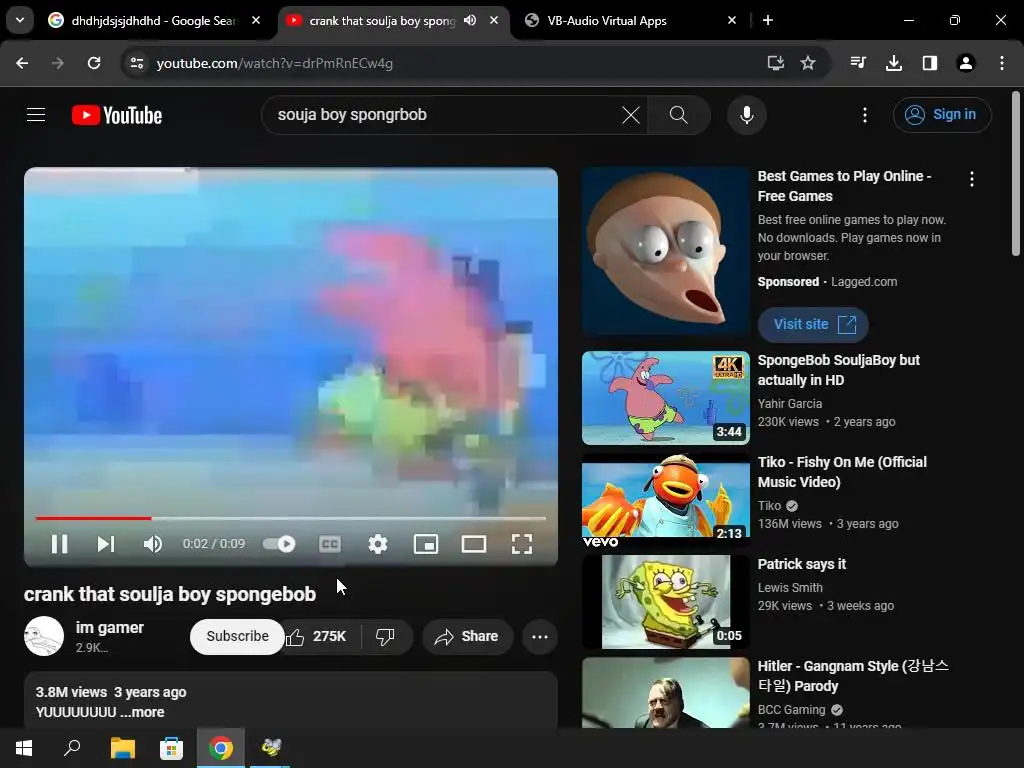Image resolution: width=1024 pixels, height=768 pixels.
Task: Close the VB-Audio Virtual Apps tab
Action: pyautogui.click(x=732, y=20)
